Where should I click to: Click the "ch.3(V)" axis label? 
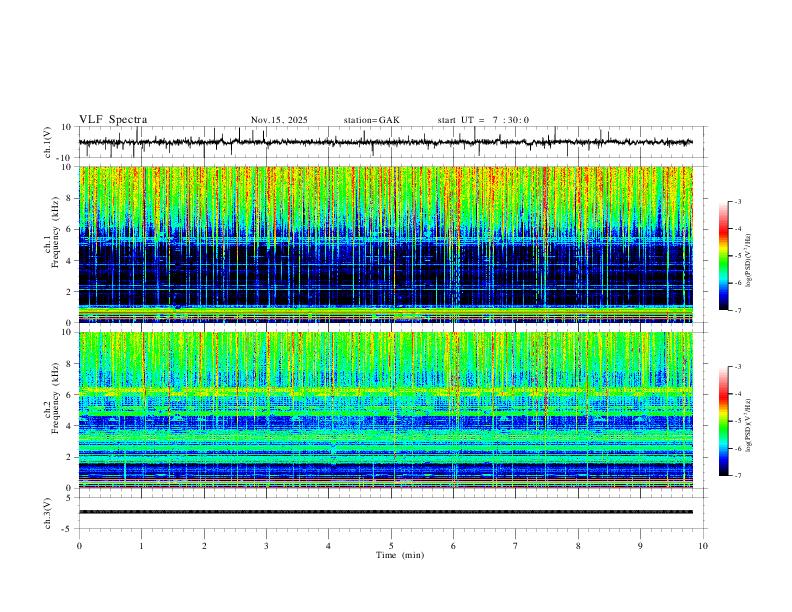pos(48,513)
